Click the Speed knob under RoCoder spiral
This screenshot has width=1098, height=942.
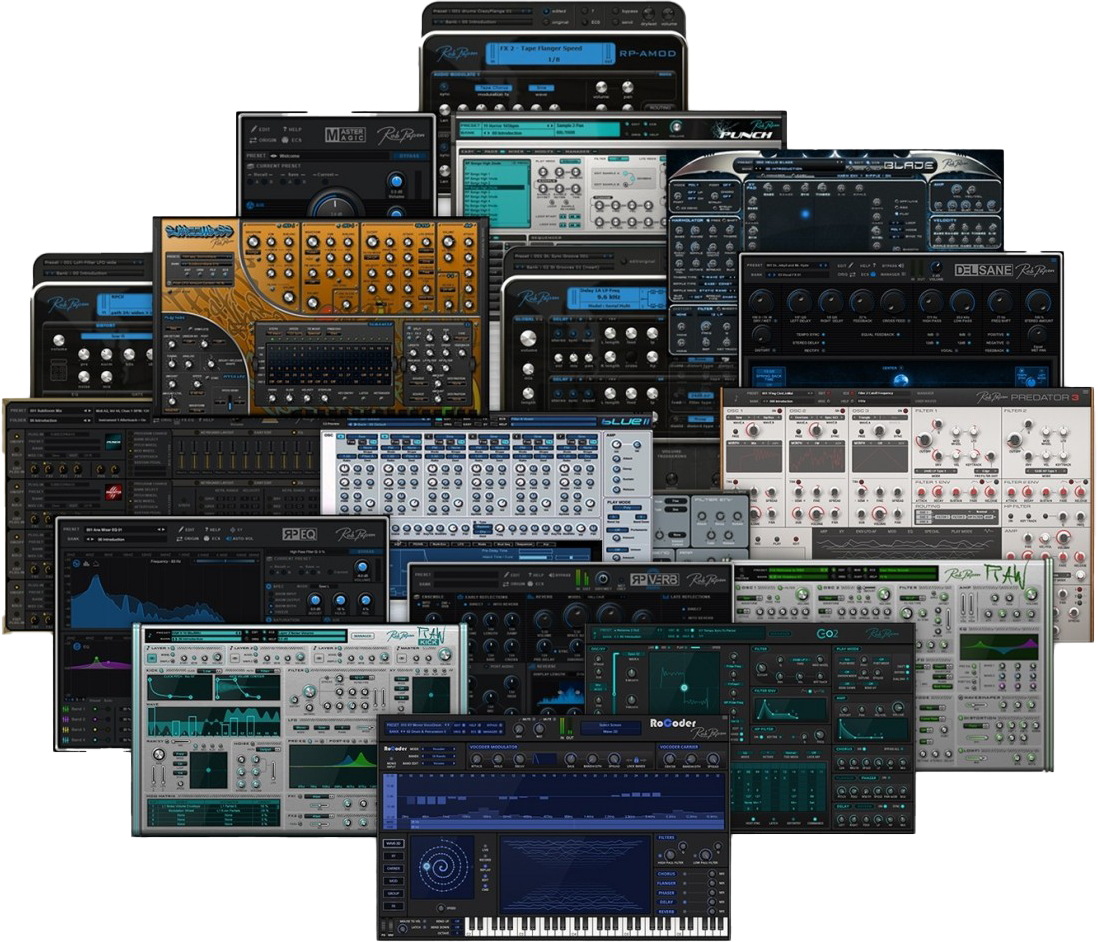tap(442, 908)
